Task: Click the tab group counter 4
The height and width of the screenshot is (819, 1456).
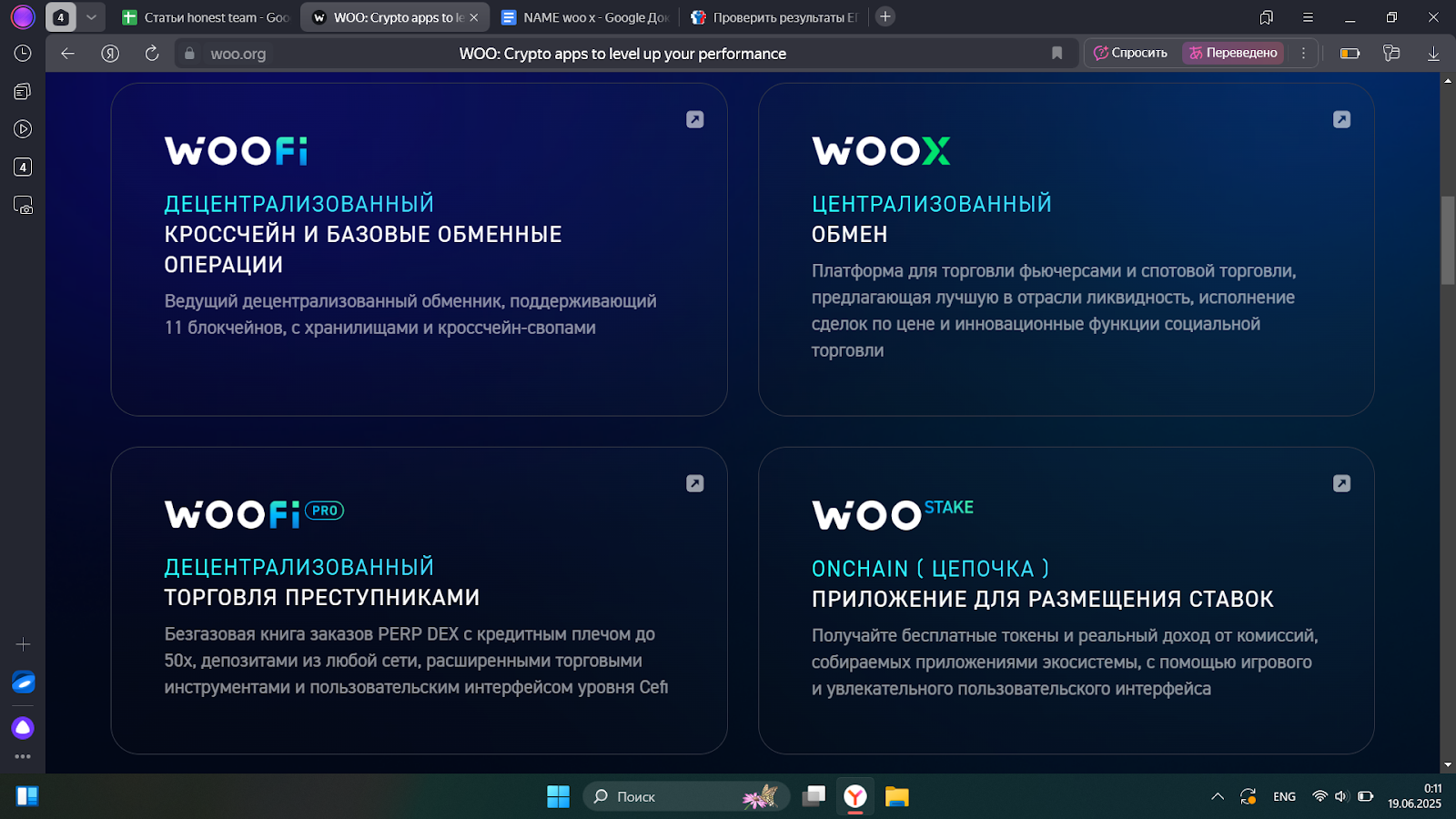Action: pos(61,16)
